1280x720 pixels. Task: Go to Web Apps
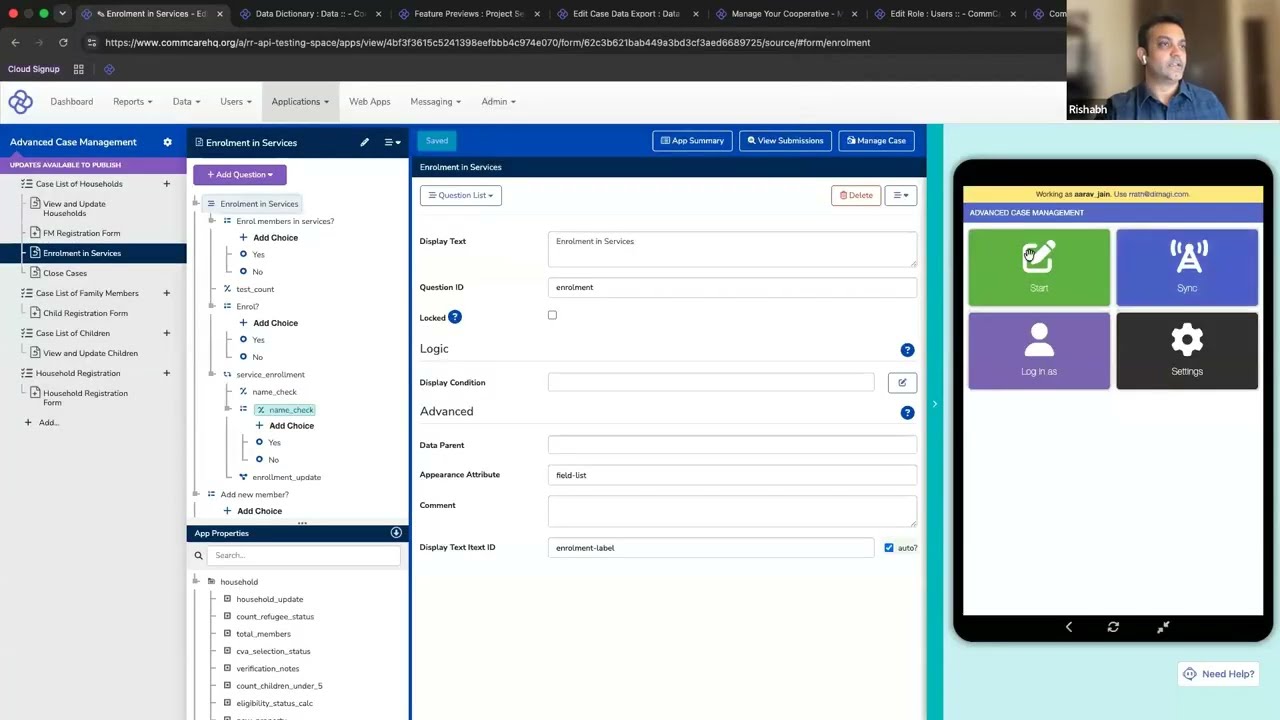point(369,101)
